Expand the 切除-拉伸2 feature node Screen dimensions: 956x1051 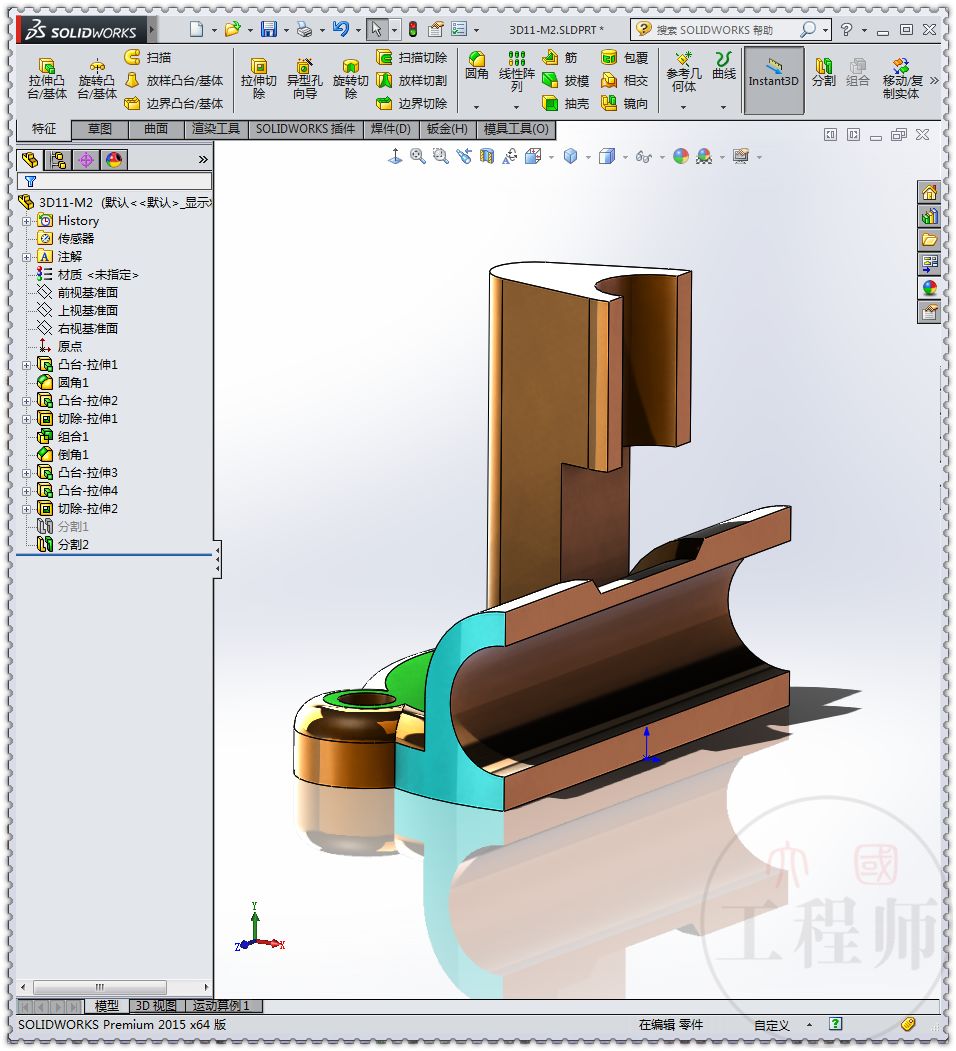26,509
